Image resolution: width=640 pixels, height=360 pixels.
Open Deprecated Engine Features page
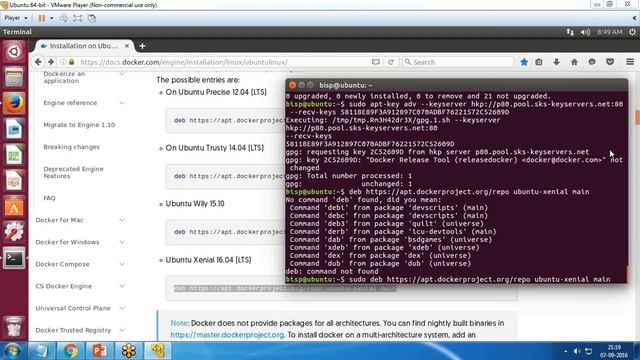coord(73,172)
